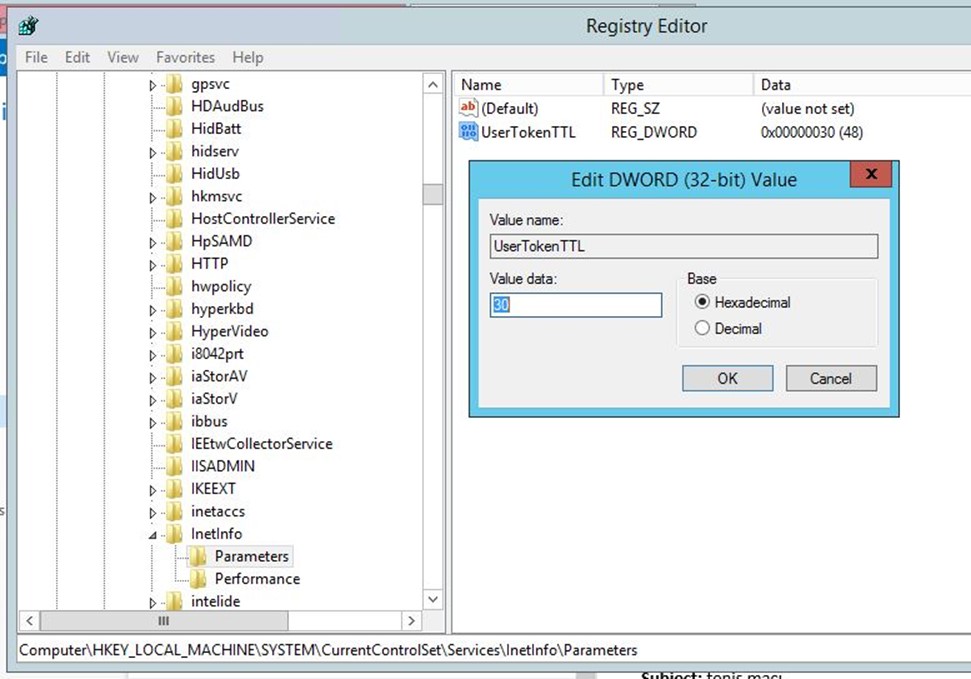Open the Favorites menu
971x679 pixels.
tap(185, 57)
